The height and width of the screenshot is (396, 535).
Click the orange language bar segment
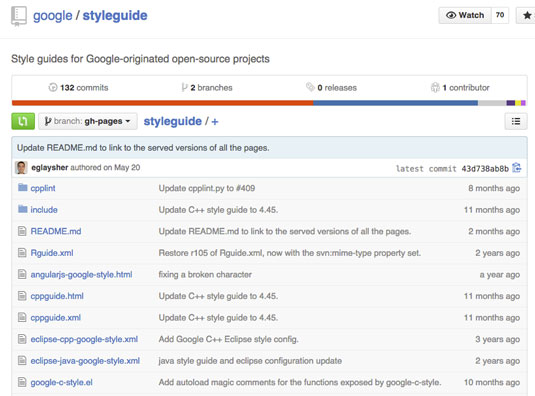(x=162, y=103)
